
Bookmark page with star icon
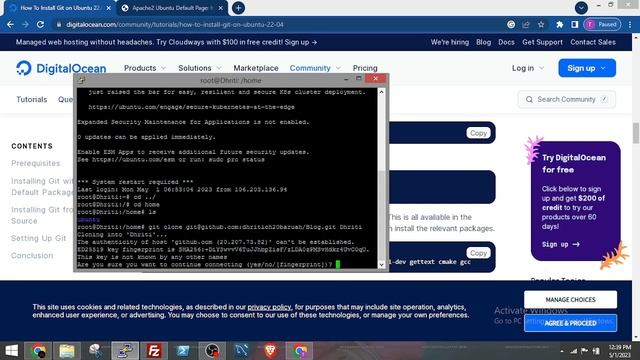pos(541,24)
